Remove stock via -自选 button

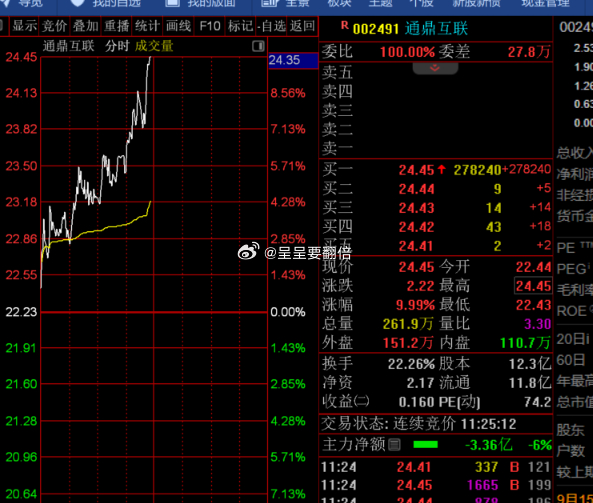pos(271,26)
